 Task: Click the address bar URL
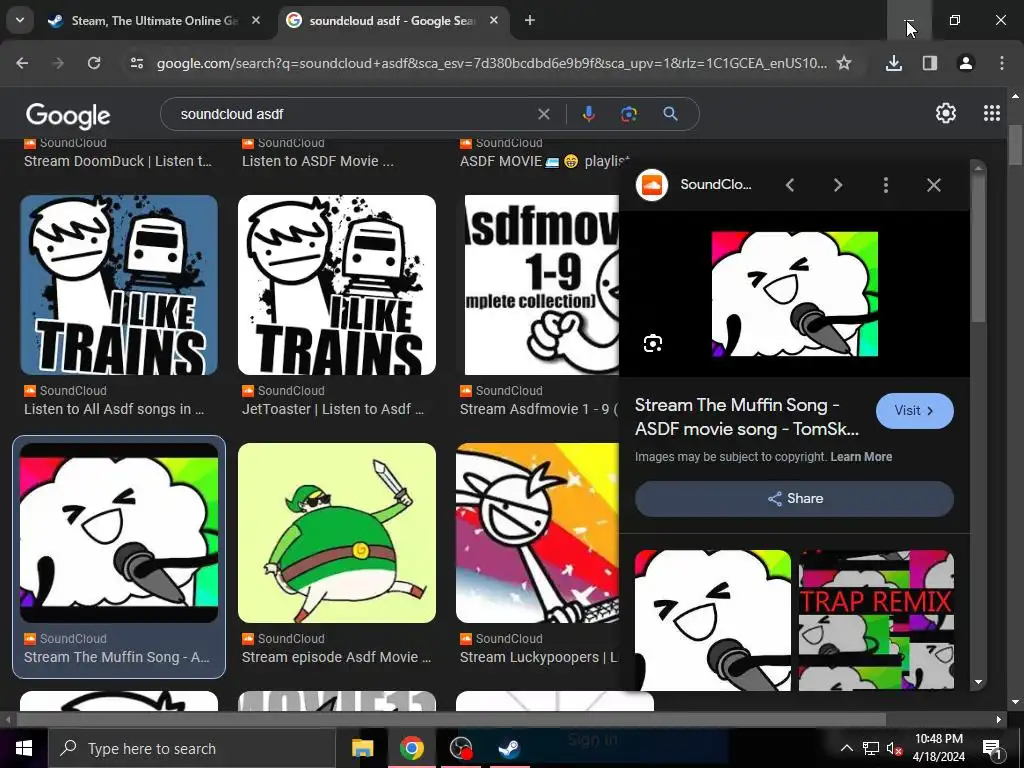point(491,63)
